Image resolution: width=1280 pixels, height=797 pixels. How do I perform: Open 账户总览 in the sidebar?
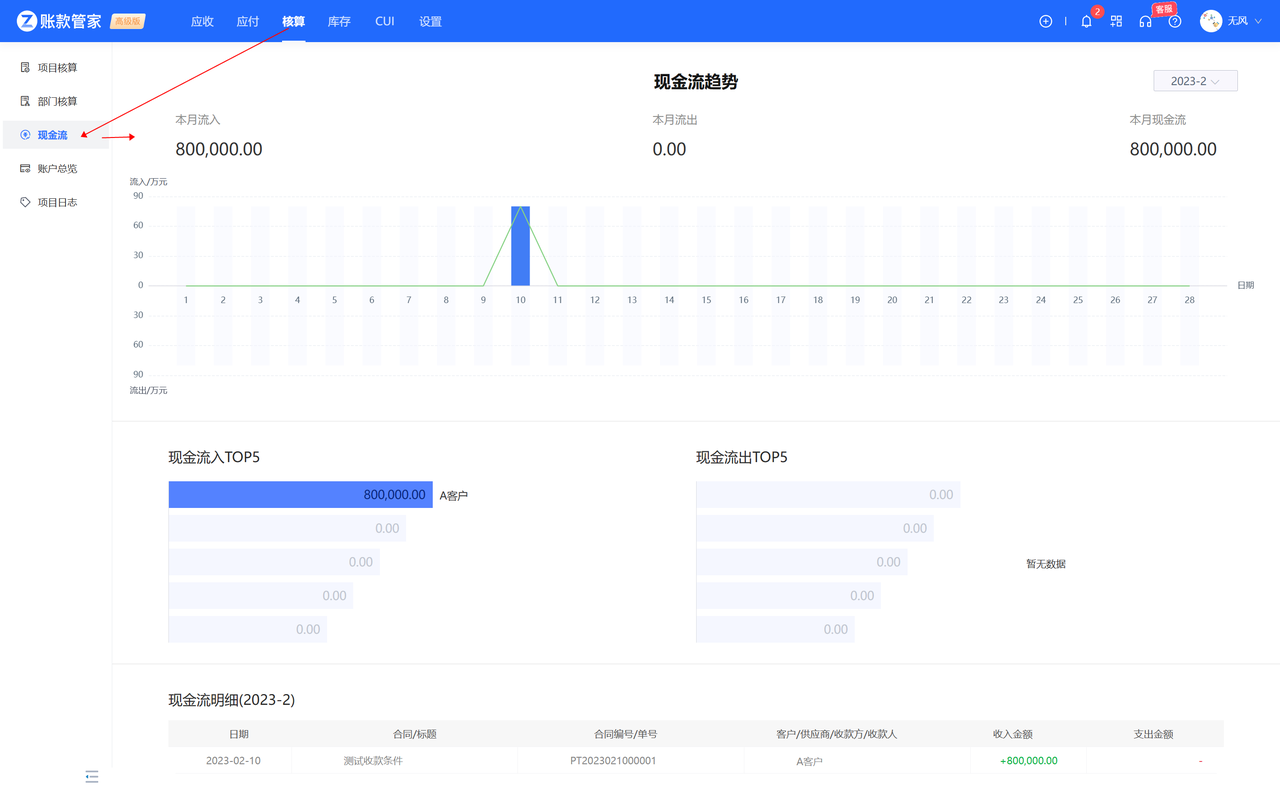pyautogui.click(x=57, y=169)
